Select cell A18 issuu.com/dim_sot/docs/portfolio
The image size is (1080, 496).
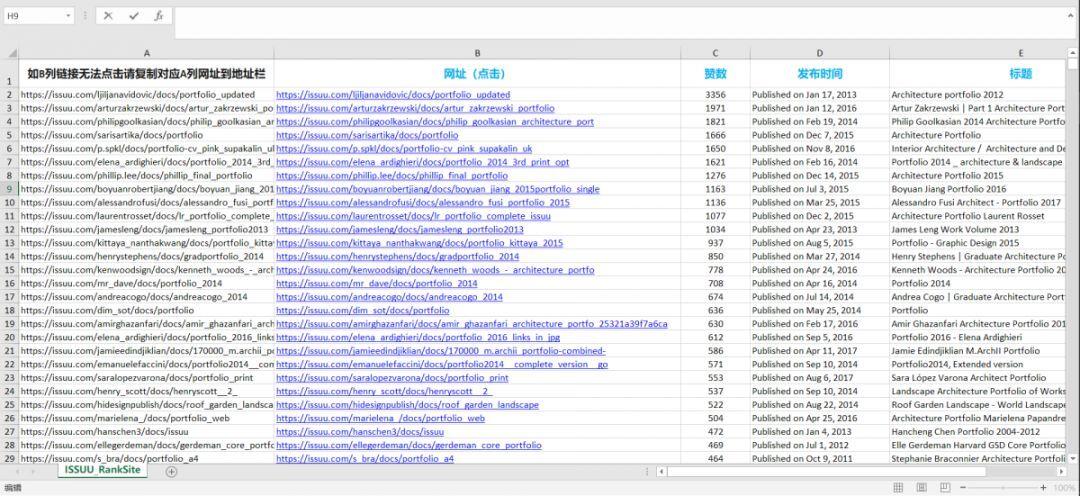coord(146,310)
